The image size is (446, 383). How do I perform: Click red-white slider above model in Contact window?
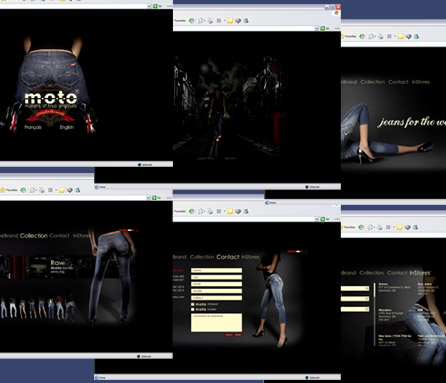pyautogui.click(x=295, y=252)
